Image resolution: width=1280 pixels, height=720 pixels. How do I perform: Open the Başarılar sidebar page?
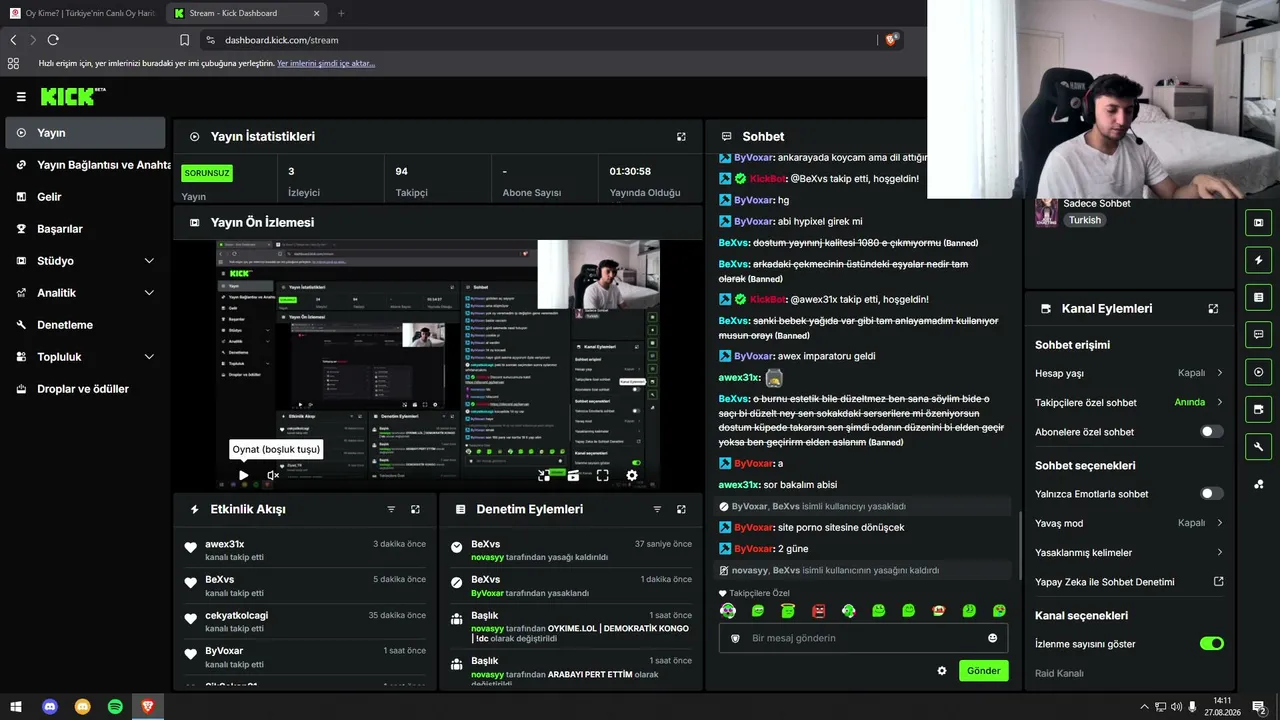click(85, 229)
